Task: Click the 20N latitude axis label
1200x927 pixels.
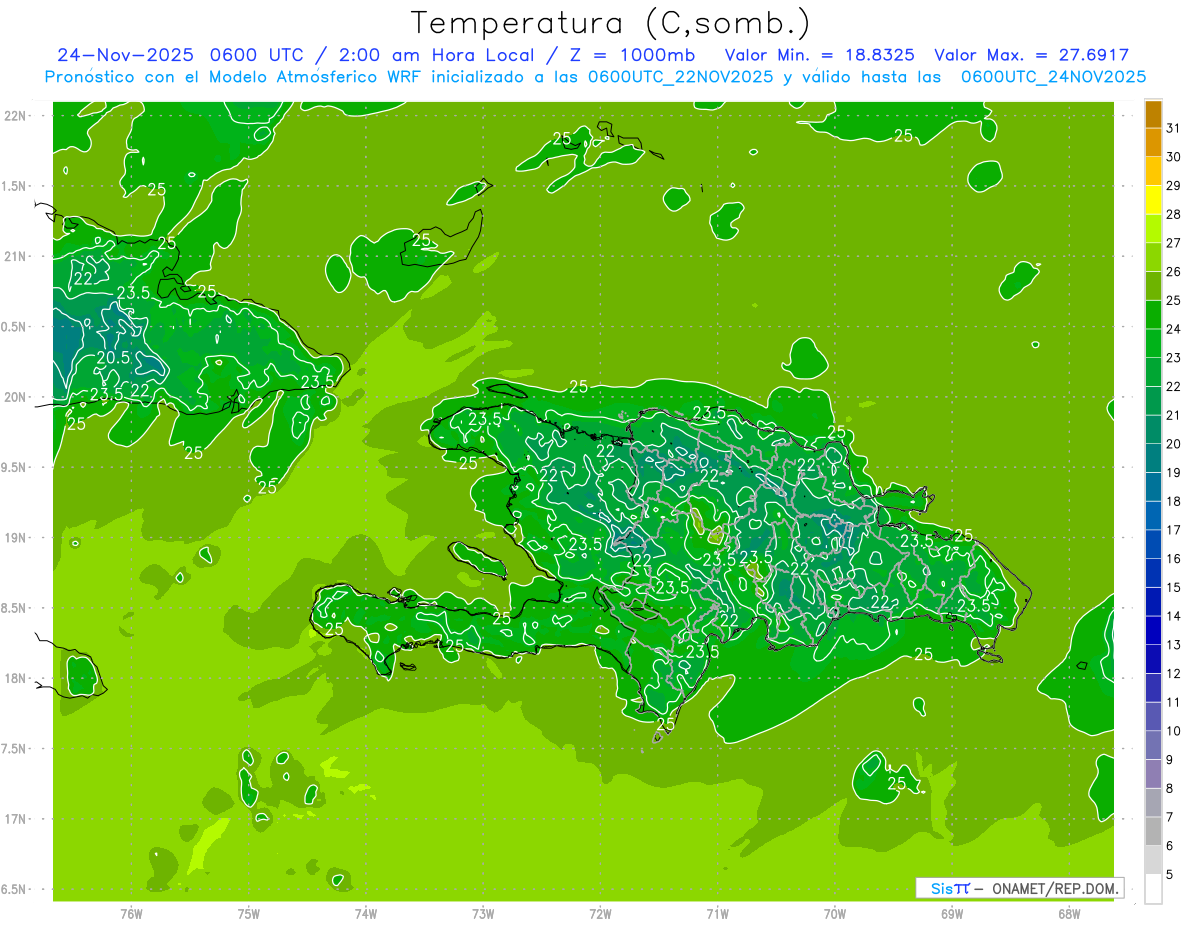Action: click(15, 397)
